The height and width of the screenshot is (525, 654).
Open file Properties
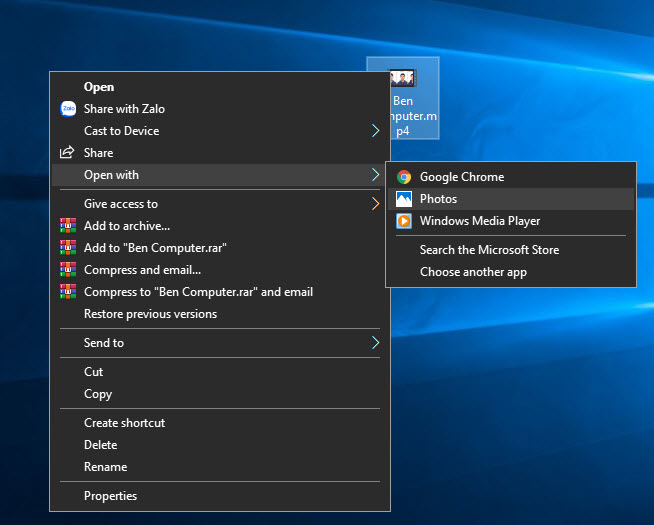click(220, 496)
